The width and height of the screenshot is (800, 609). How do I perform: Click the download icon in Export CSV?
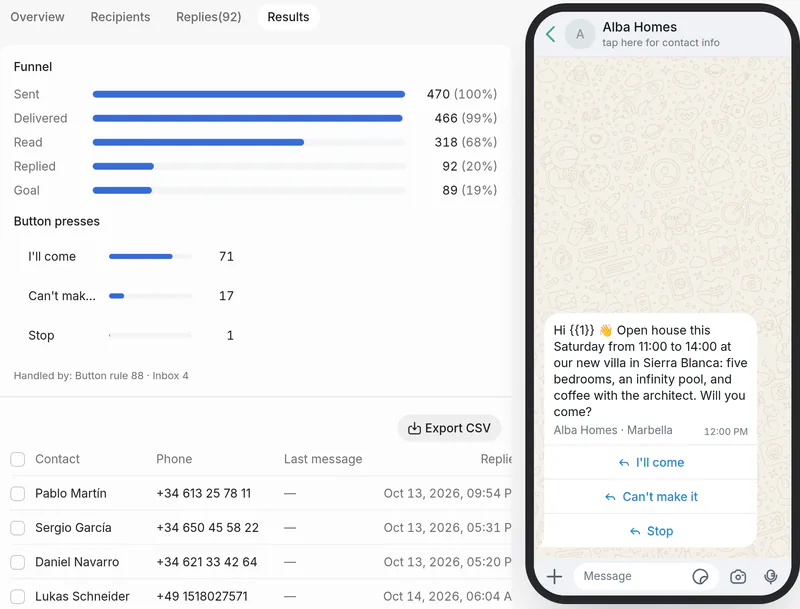point(414,428)
